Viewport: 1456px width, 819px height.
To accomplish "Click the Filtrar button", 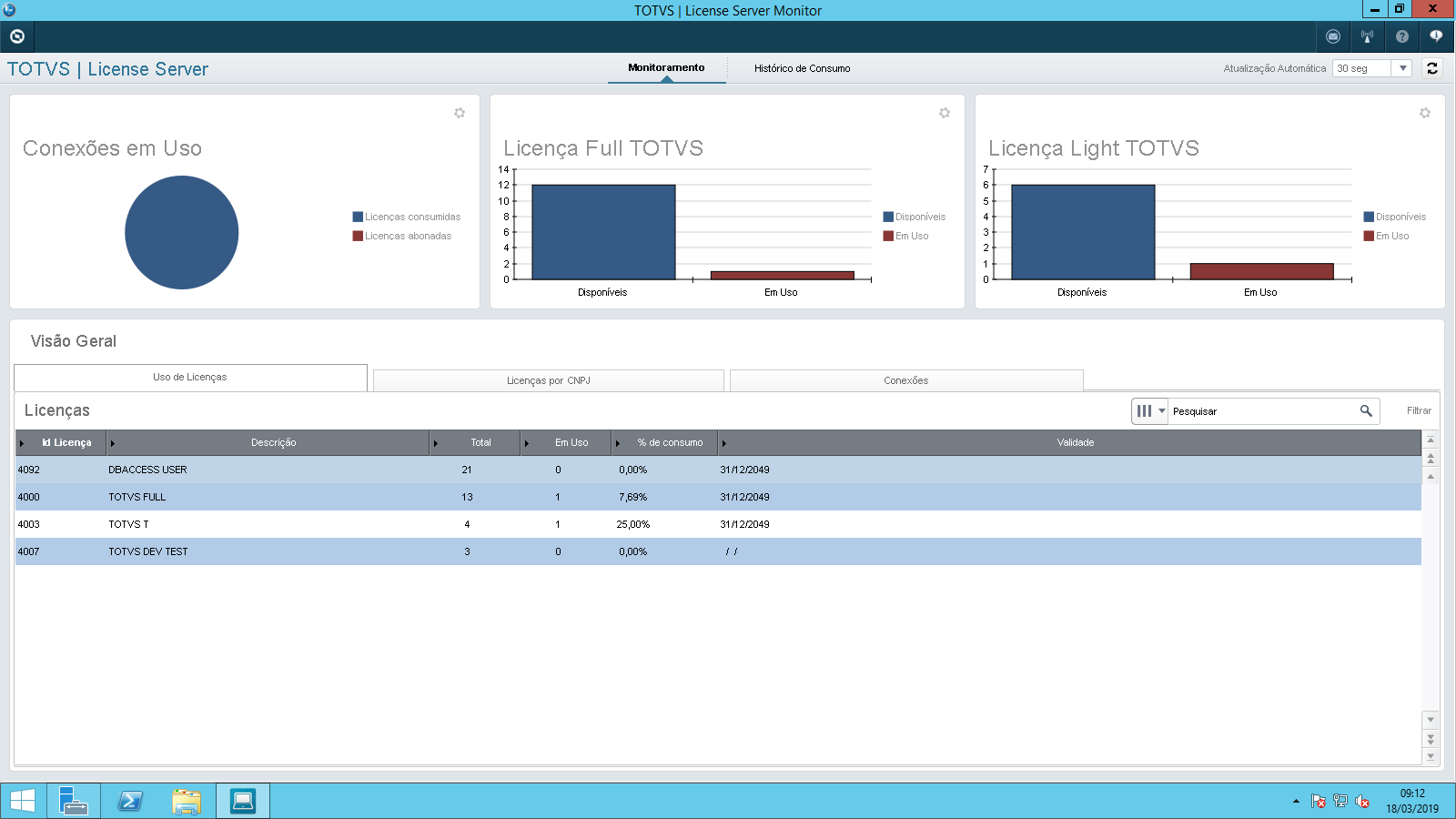I will click(1419, 411).
